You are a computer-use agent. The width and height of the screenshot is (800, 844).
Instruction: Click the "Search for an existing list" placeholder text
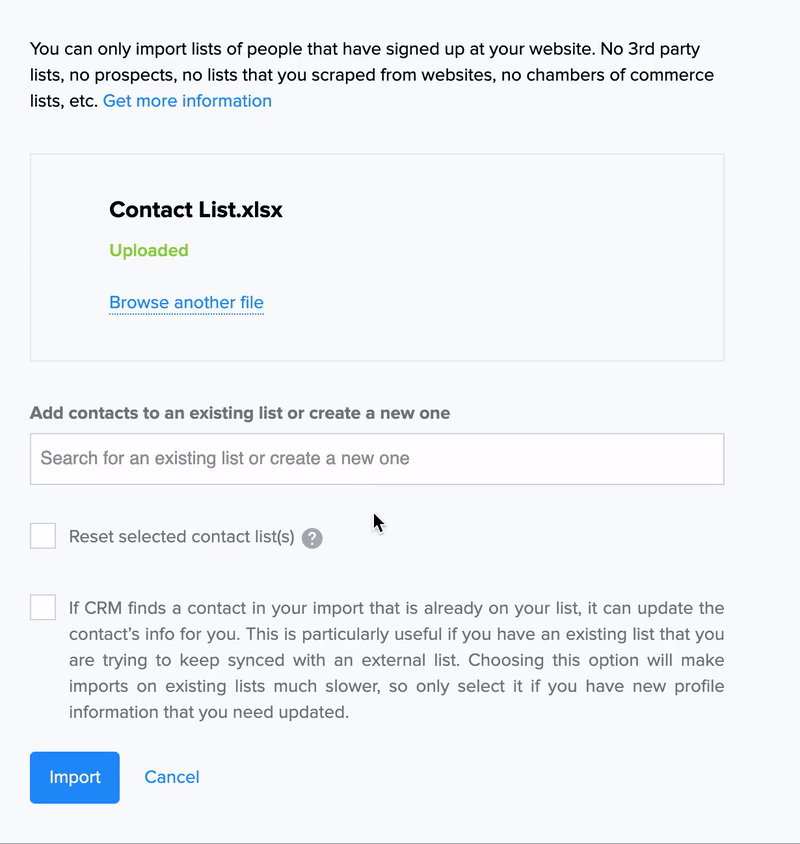pos(225,459)
